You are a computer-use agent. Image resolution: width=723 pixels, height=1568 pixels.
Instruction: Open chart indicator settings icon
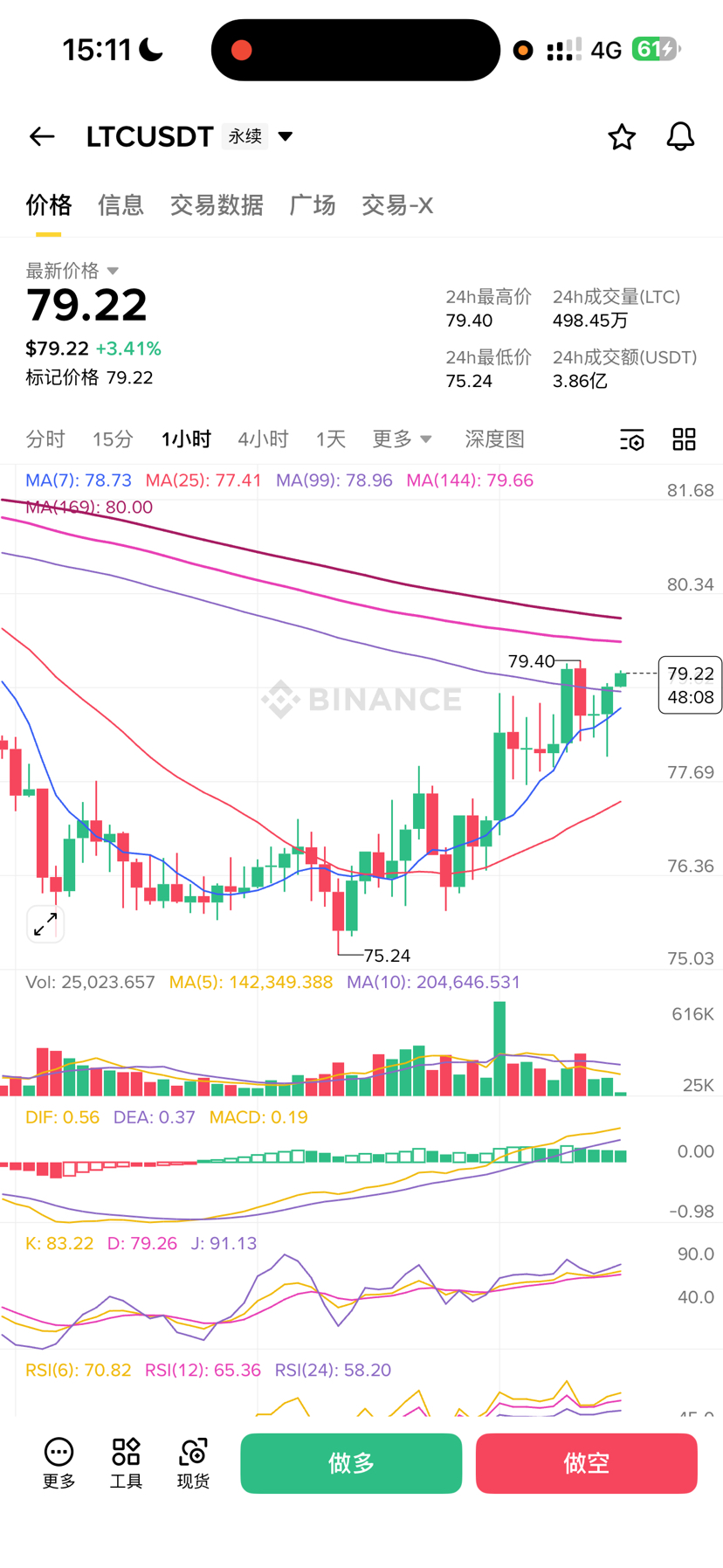click(631, 439)
